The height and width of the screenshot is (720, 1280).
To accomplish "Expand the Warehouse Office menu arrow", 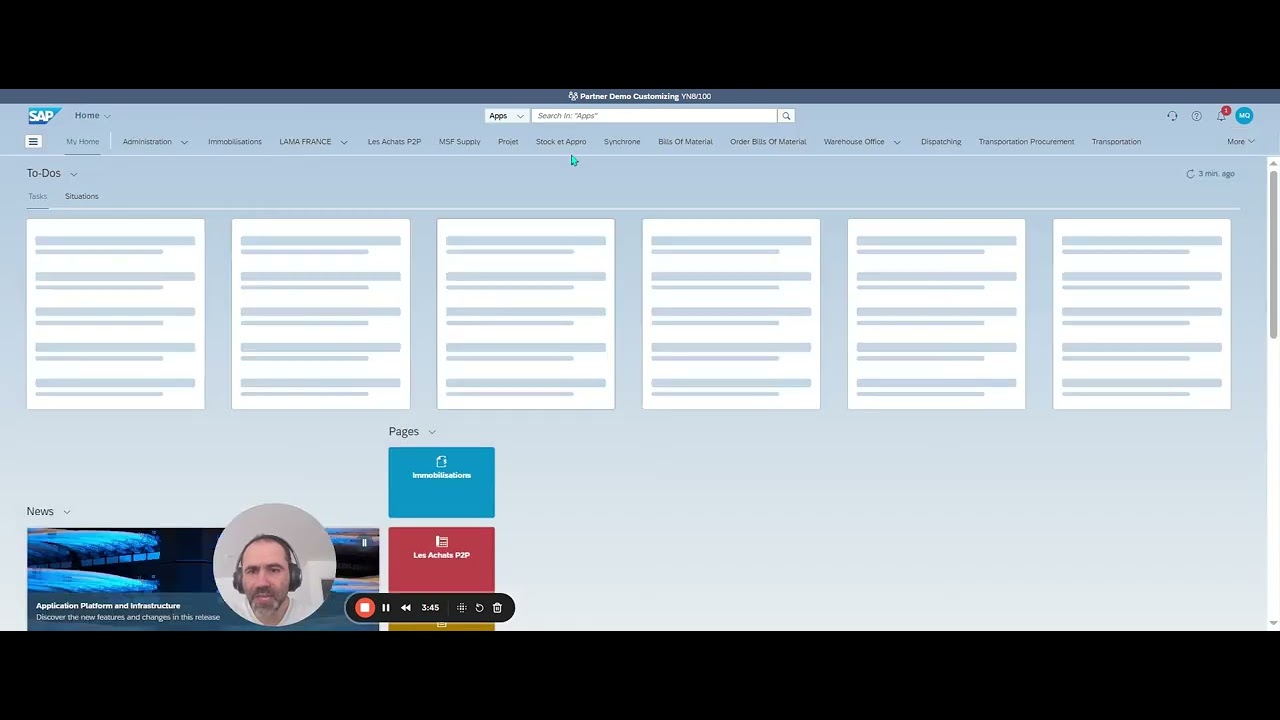I will click(897, 142).
